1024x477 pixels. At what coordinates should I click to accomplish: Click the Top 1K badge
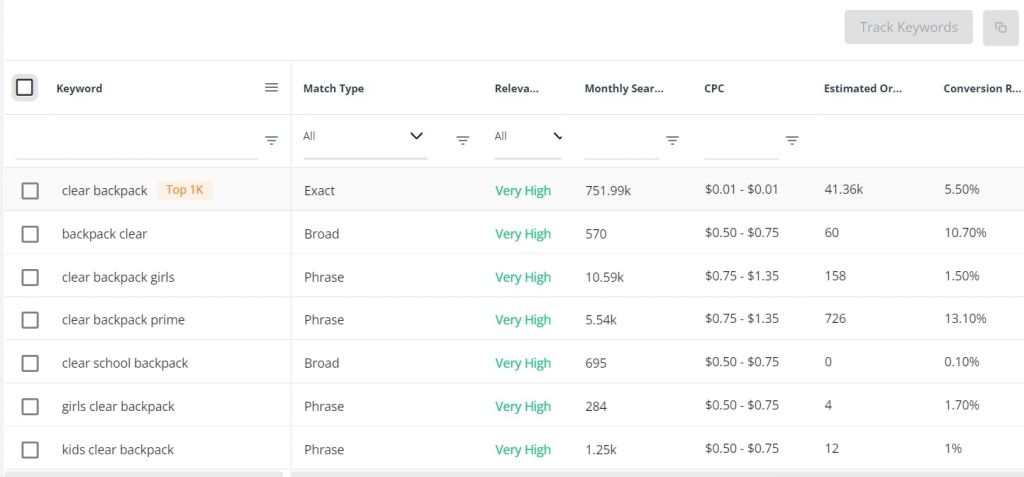185,190
